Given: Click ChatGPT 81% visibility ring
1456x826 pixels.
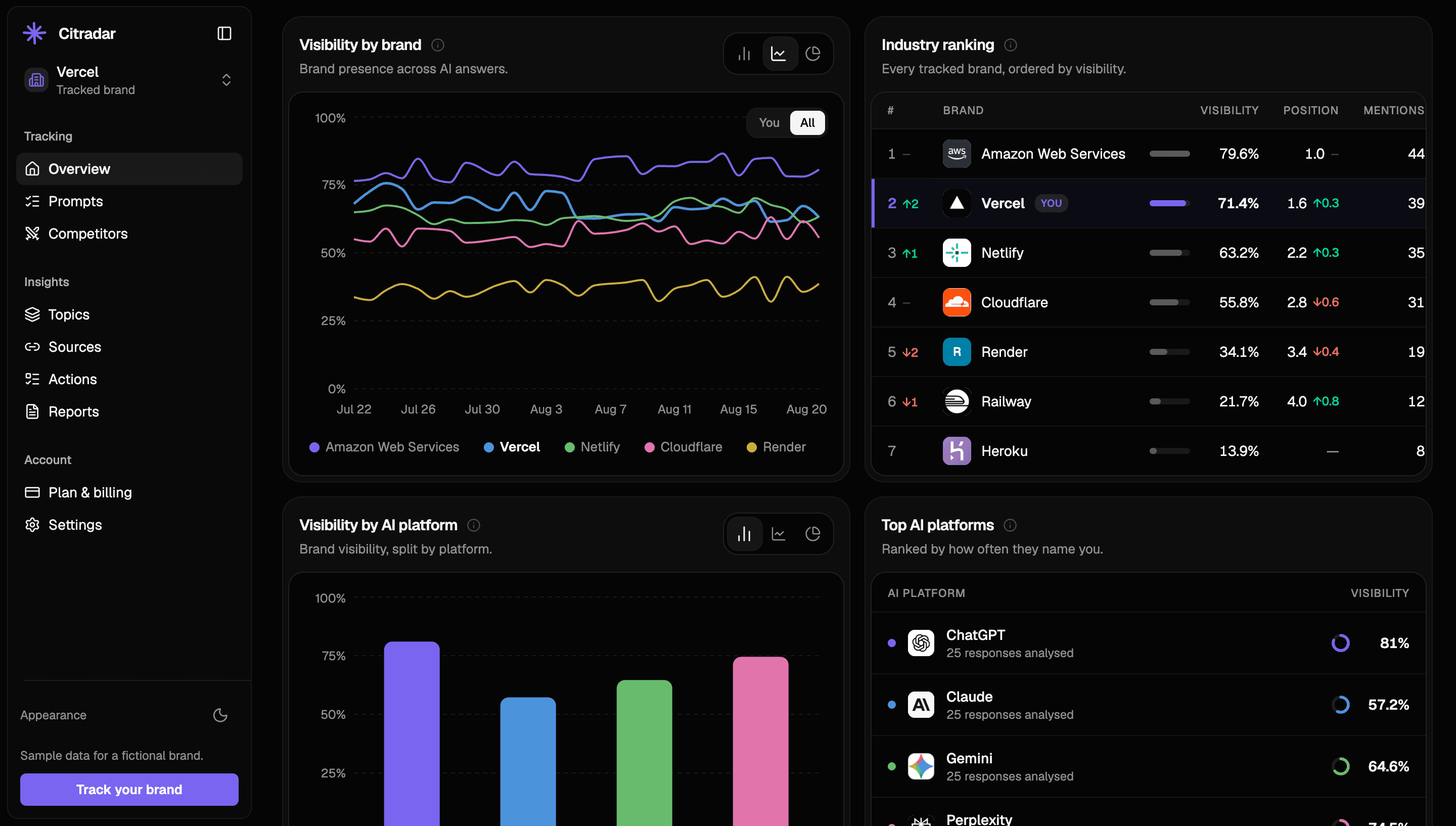Looking at the screenshot, I should point(1341,643).
